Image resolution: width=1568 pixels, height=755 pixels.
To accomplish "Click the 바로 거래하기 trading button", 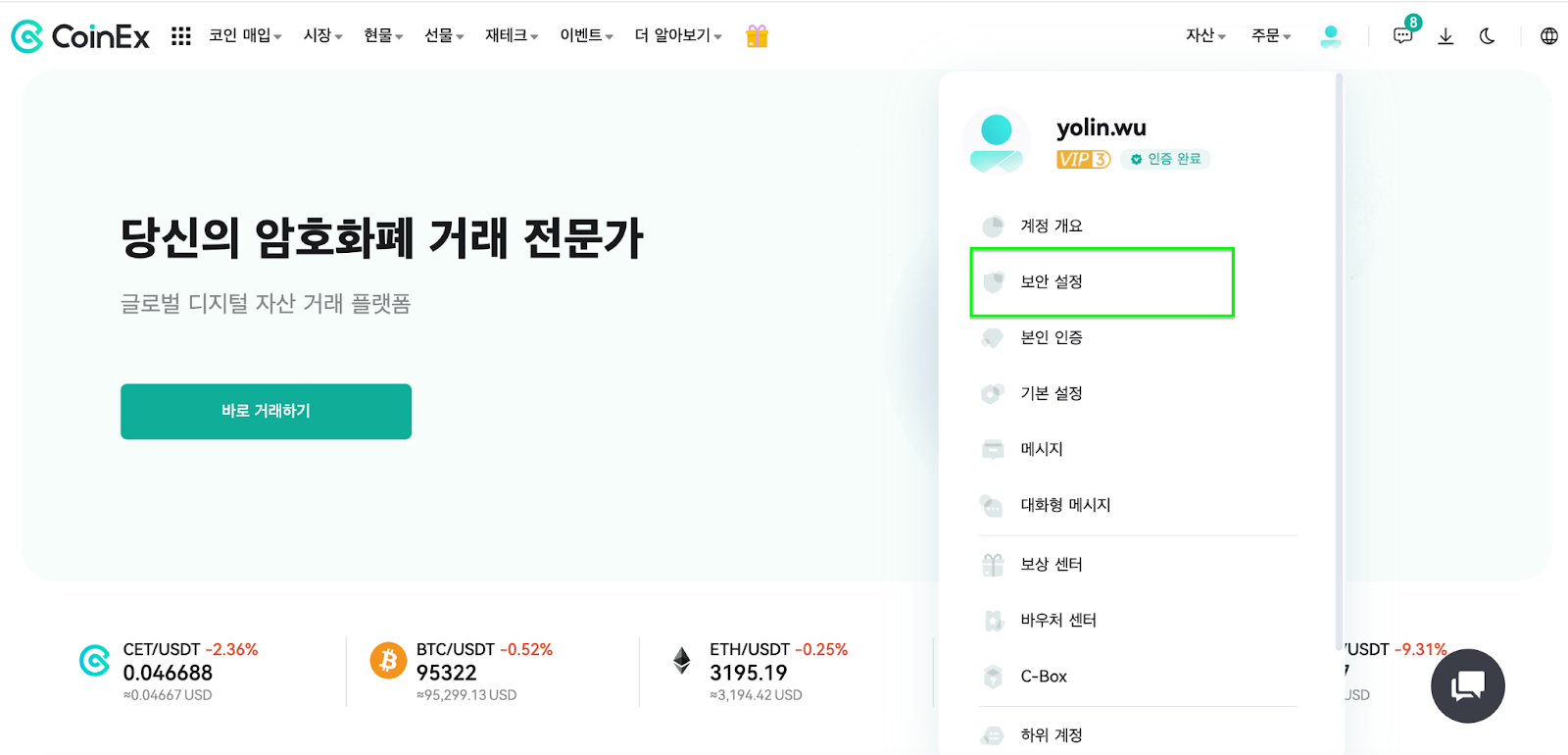I will (x=265, y=411).
